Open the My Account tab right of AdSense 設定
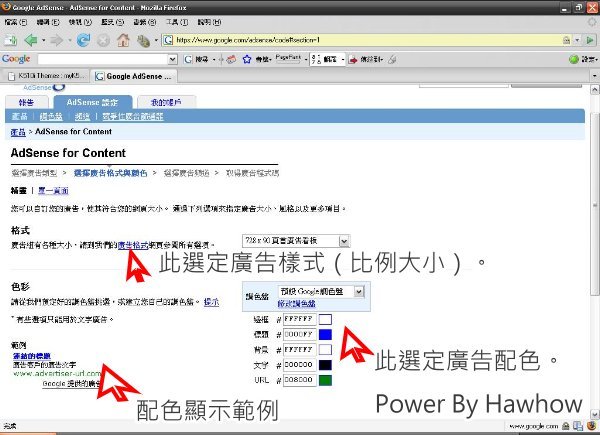 coord(166,102)
